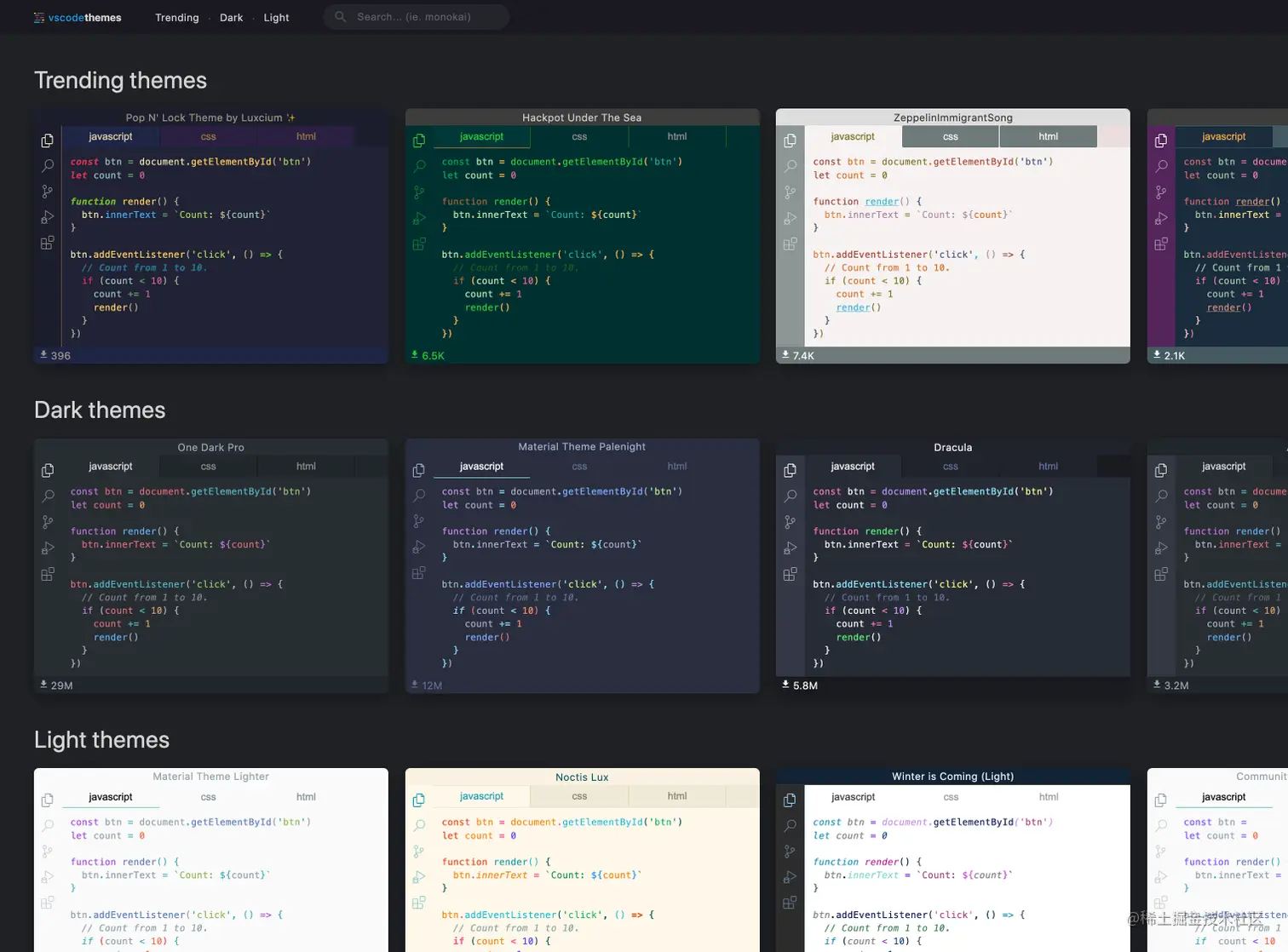Image resolution: width=1288 pixels, height=952 pixels.
Task: Click debug icon in One Dark Pro card
Action: (x=48, y=548)
